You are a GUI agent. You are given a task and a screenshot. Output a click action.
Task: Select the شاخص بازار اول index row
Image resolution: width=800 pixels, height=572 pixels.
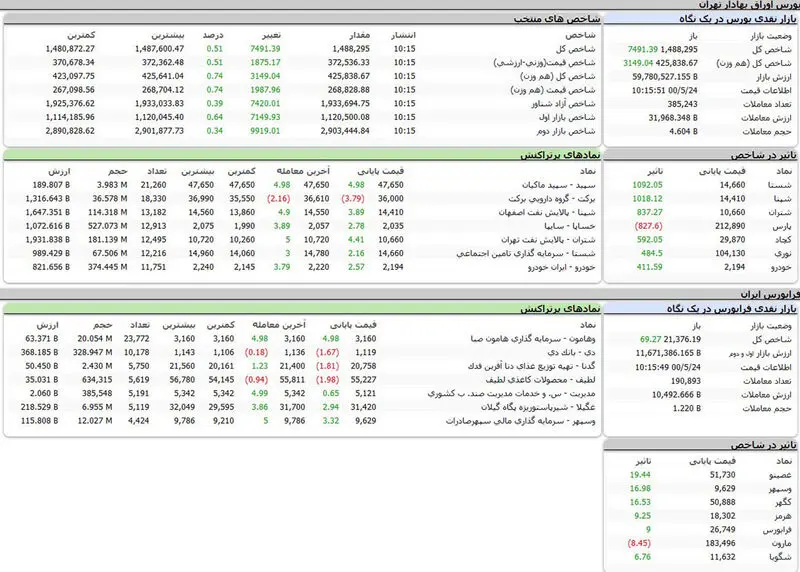coord(302,117)
